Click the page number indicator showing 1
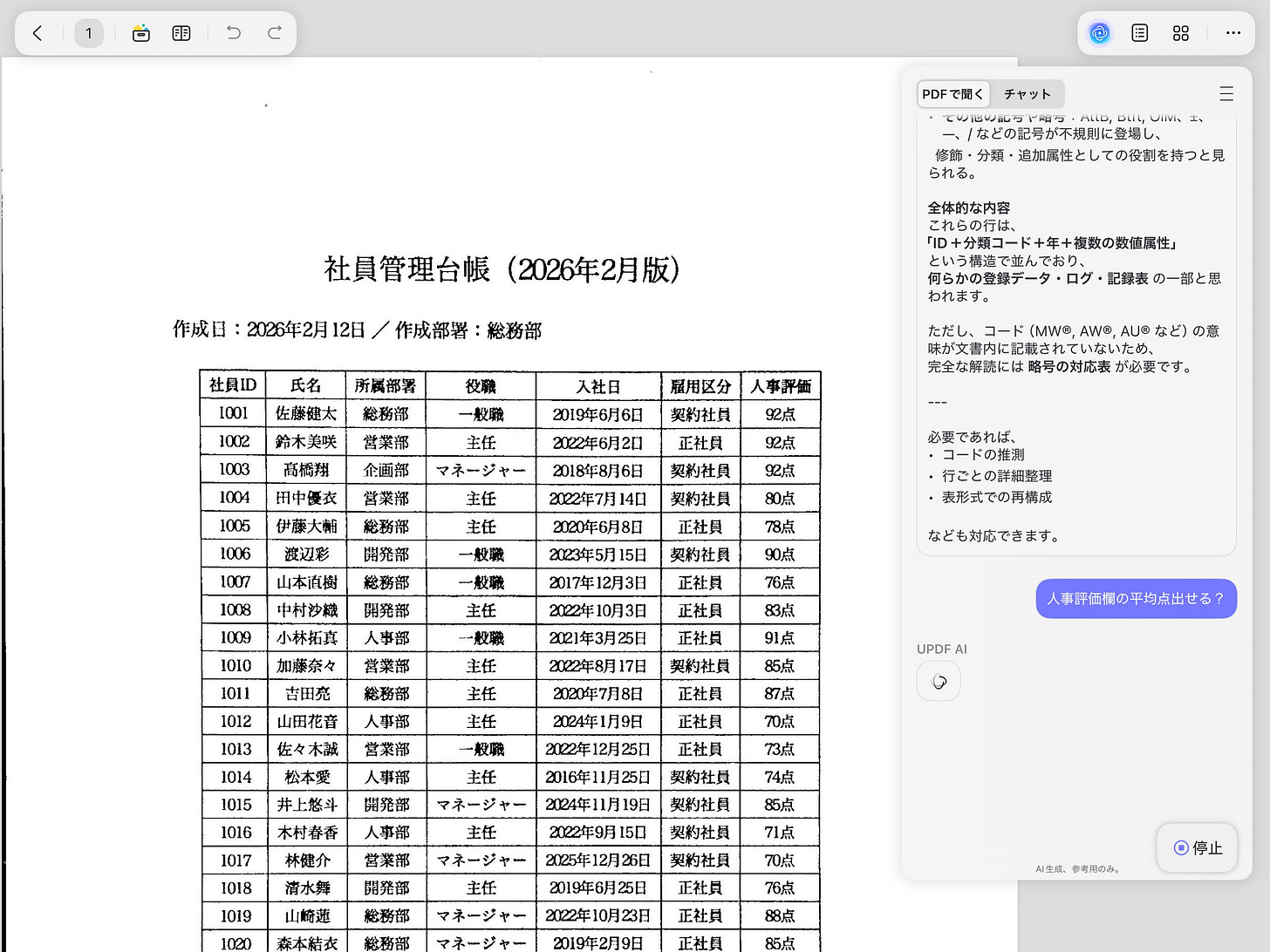The width and height of the screenshot is (1270, 952). pyautogui.click(x=89, y=33)
